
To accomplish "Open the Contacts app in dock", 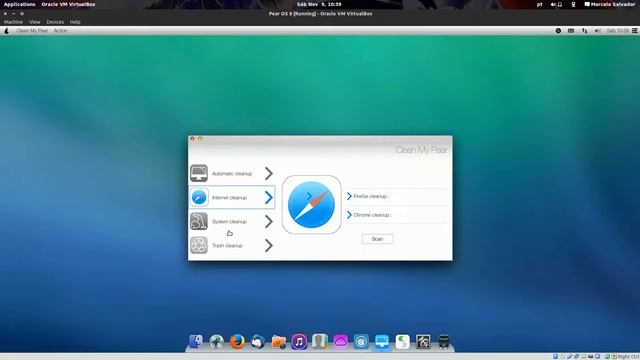I will [x=320, y=342].
